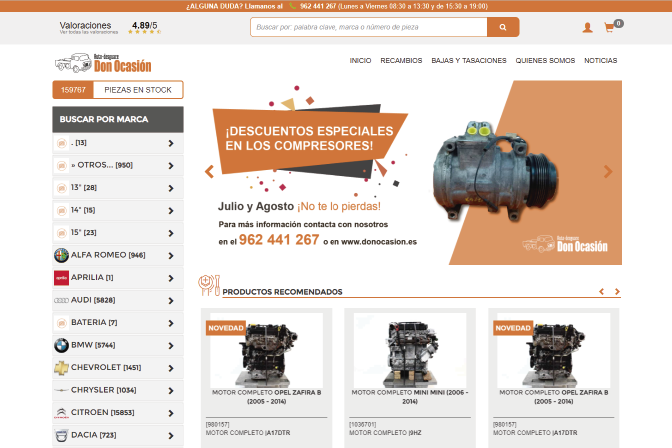The height and width of the screenshot is (448, 672).
Task: Click the Chevrolet bowtie logo
Action: [x=61, y=368]
